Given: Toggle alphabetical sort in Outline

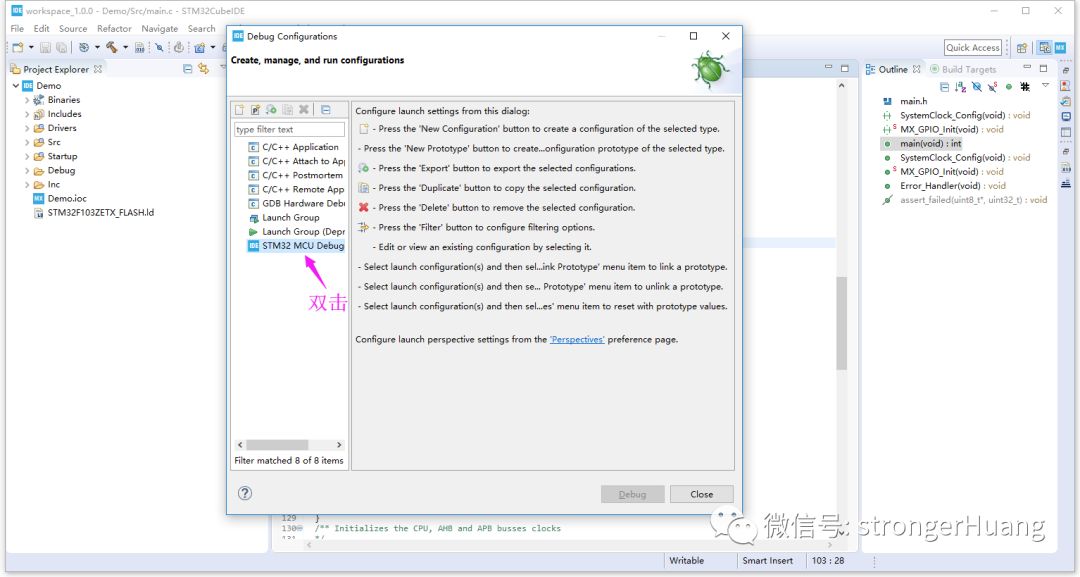Looking at the screenshot, I should pos(961,87).
